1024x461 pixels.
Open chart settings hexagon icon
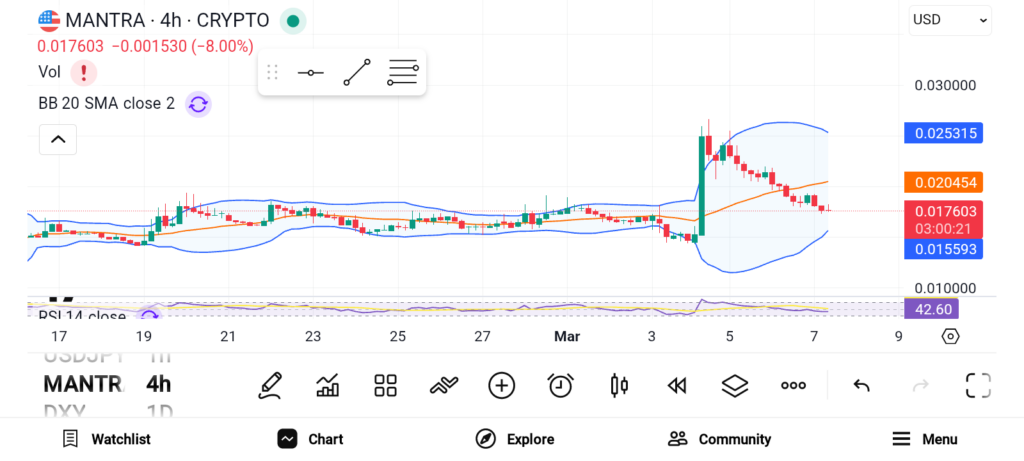pos(950,336)
